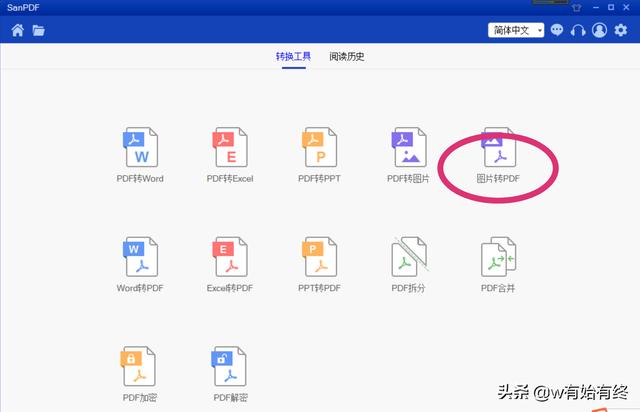Select the PDF合并 merge tool icon
The height and width of the screenshot is (412, 640).
click(x=498, y=257)
